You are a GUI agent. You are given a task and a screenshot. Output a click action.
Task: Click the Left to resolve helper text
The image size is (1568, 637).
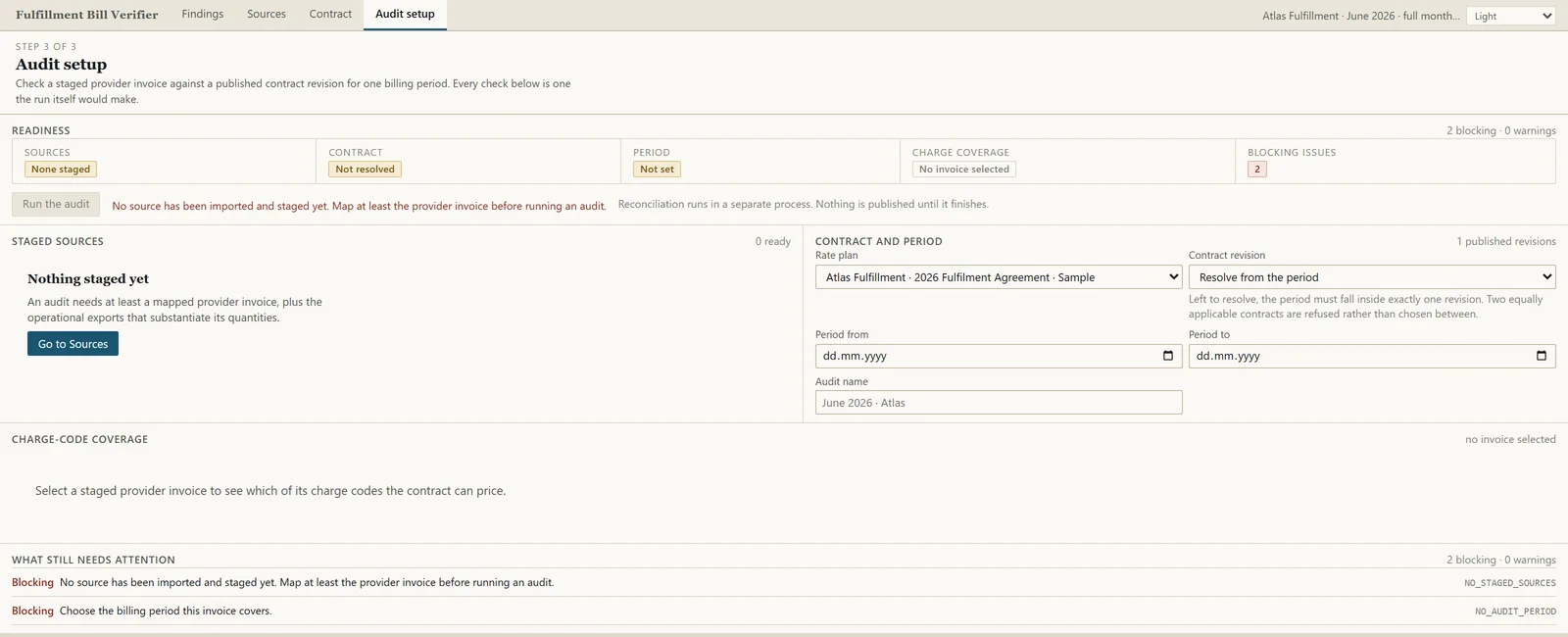pos(1366,307)
